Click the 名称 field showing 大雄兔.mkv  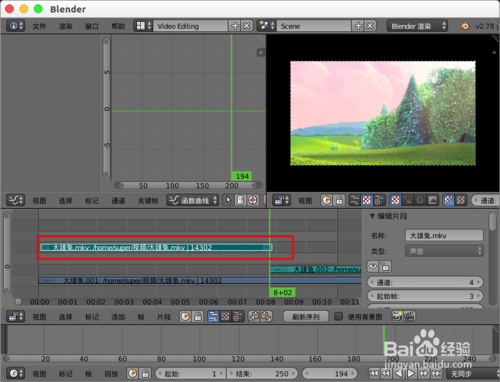click(x=444, y=236)
